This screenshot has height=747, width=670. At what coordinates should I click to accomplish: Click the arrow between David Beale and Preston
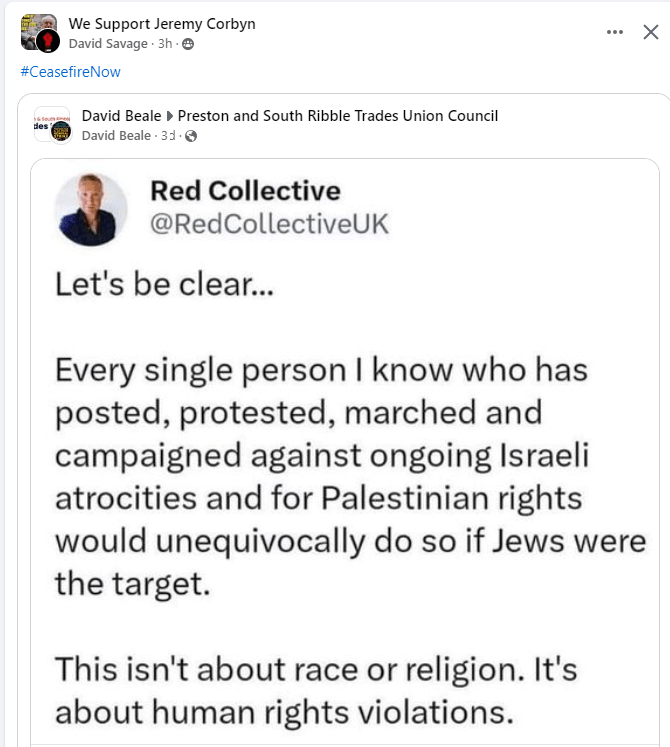169,116
